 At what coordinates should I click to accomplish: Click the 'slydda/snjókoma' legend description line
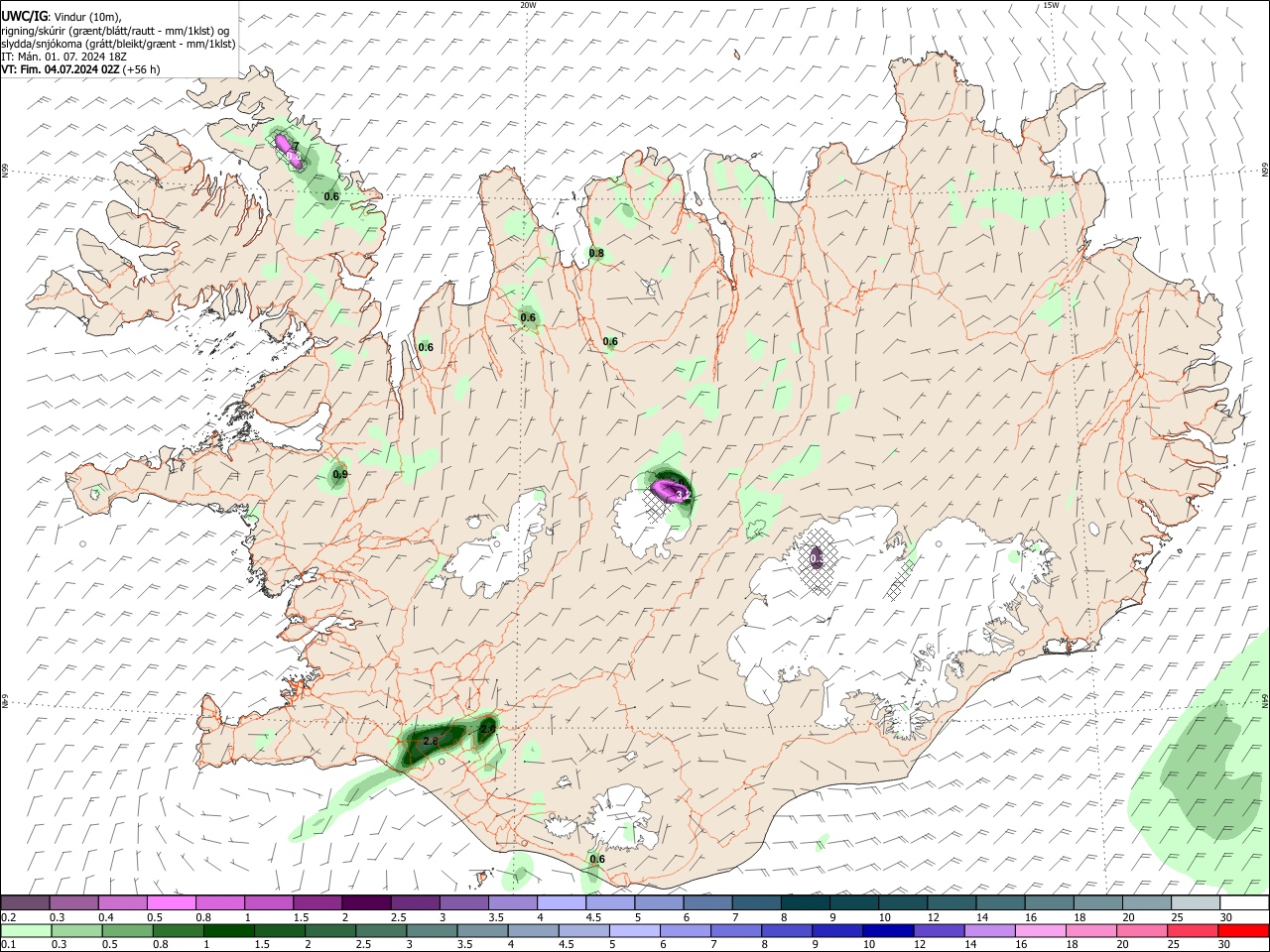point(118,44)
